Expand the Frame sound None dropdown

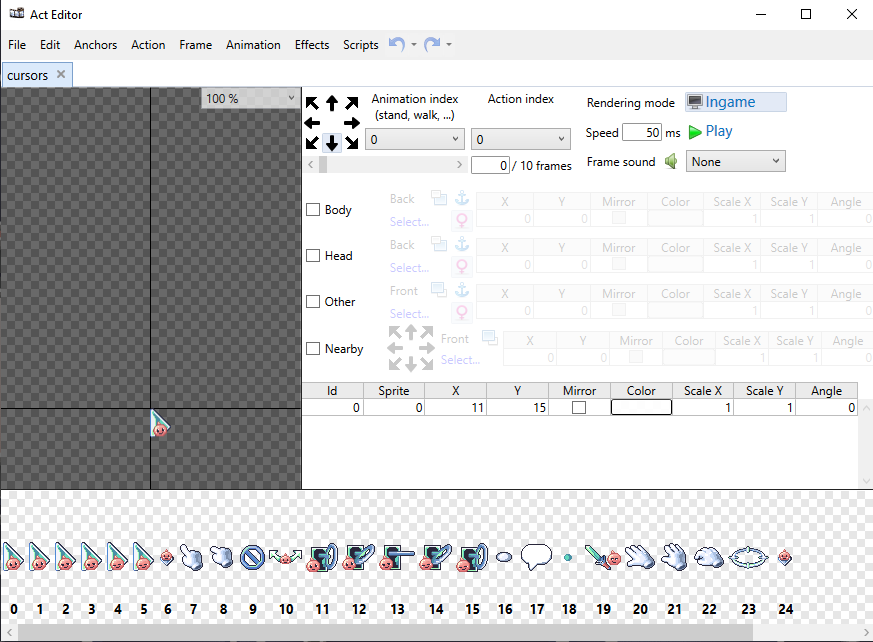point(735,162)
